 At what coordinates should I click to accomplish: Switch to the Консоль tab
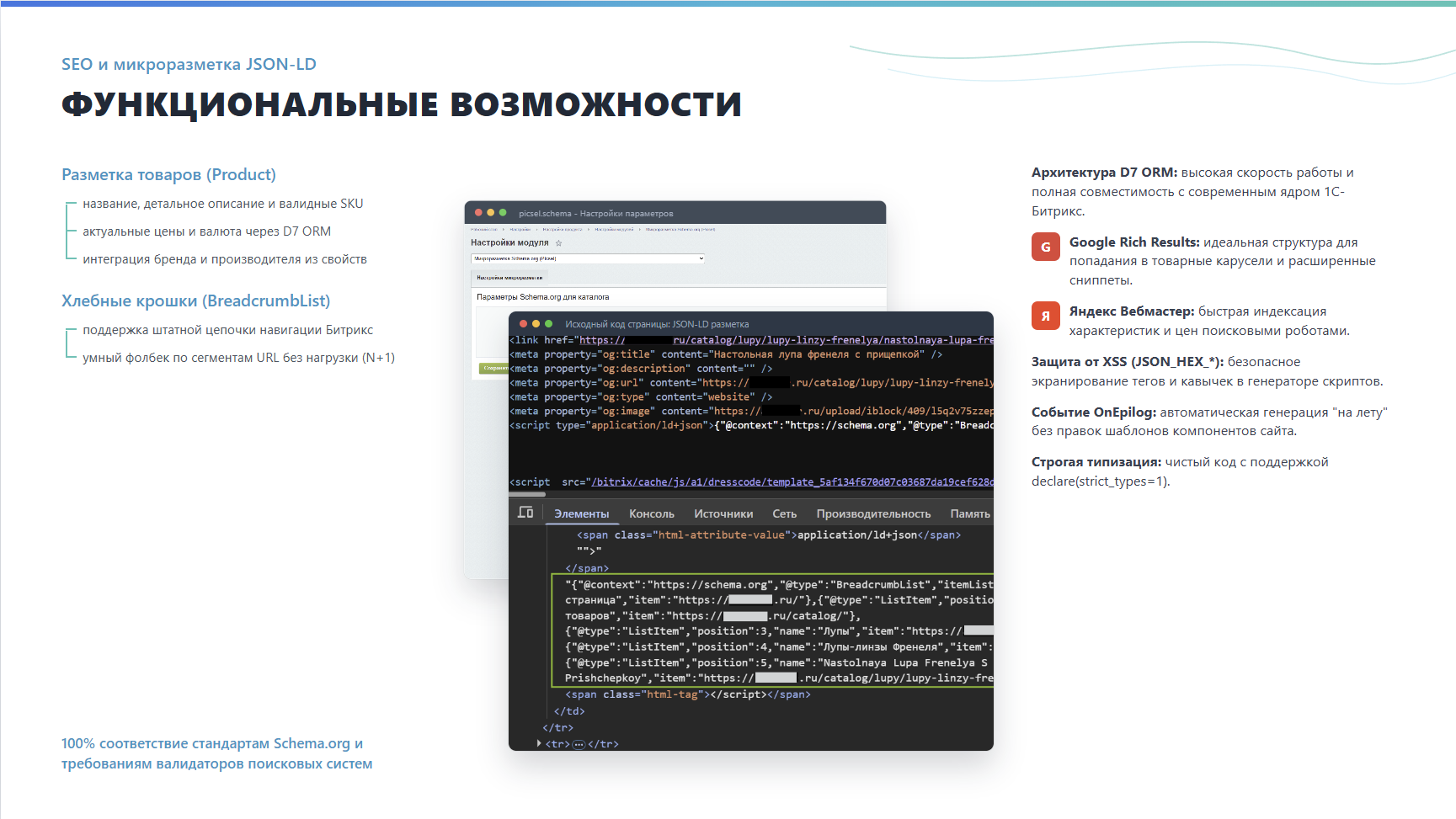coord(652,514)
